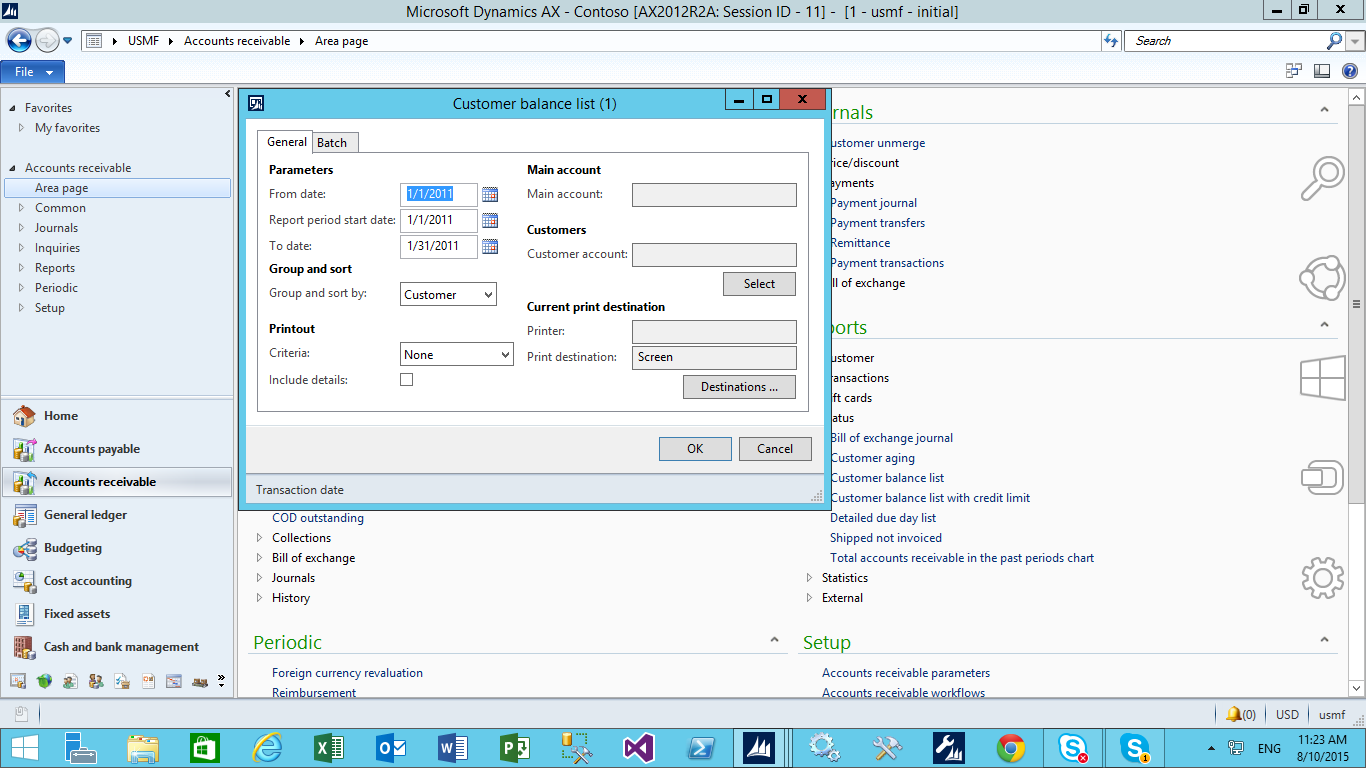Open the Criteria dropdown

(457, 355)
